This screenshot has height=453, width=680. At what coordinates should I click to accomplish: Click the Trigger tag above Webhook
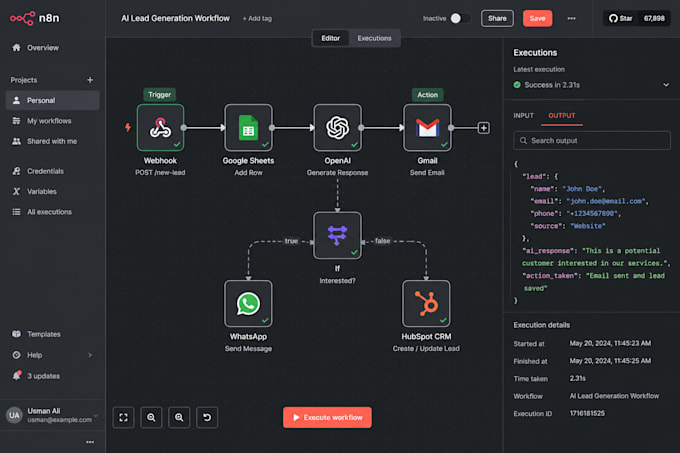click(160, 95)
